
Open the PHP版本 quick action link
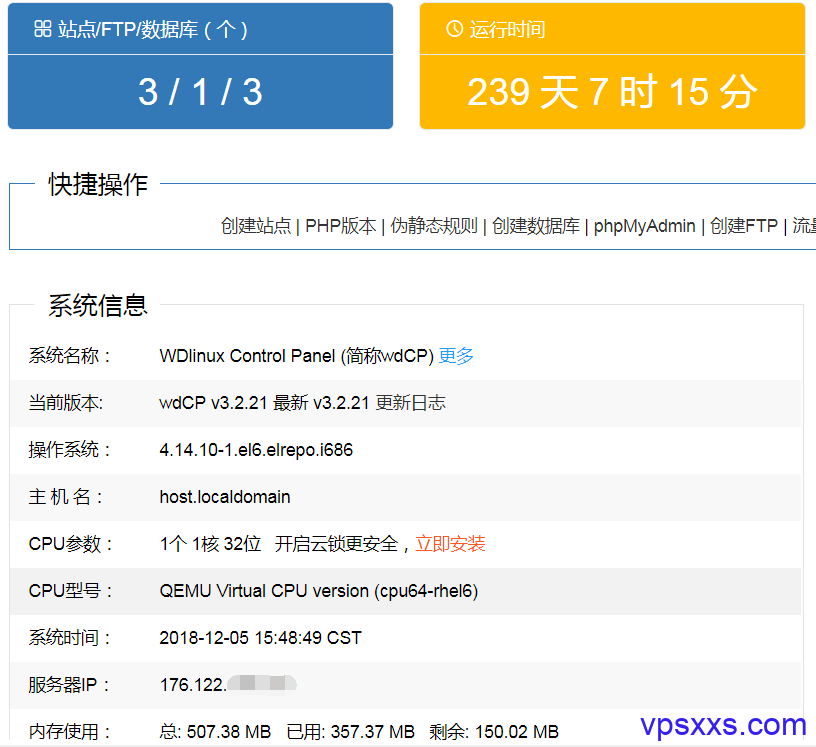tap(340, 226)
